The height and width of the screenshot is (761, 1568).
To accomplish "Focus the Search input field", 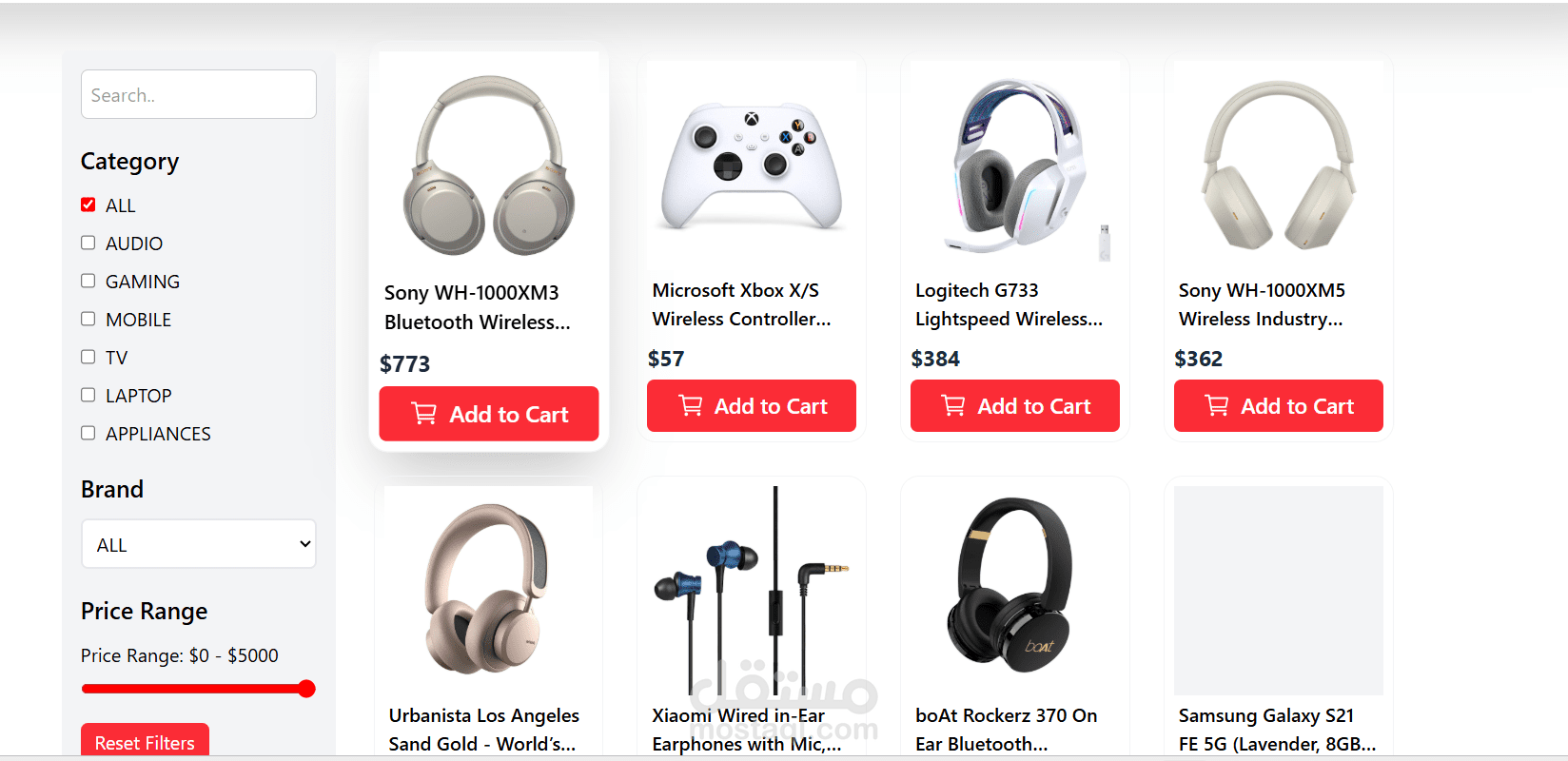I will (x=199, y=94).
